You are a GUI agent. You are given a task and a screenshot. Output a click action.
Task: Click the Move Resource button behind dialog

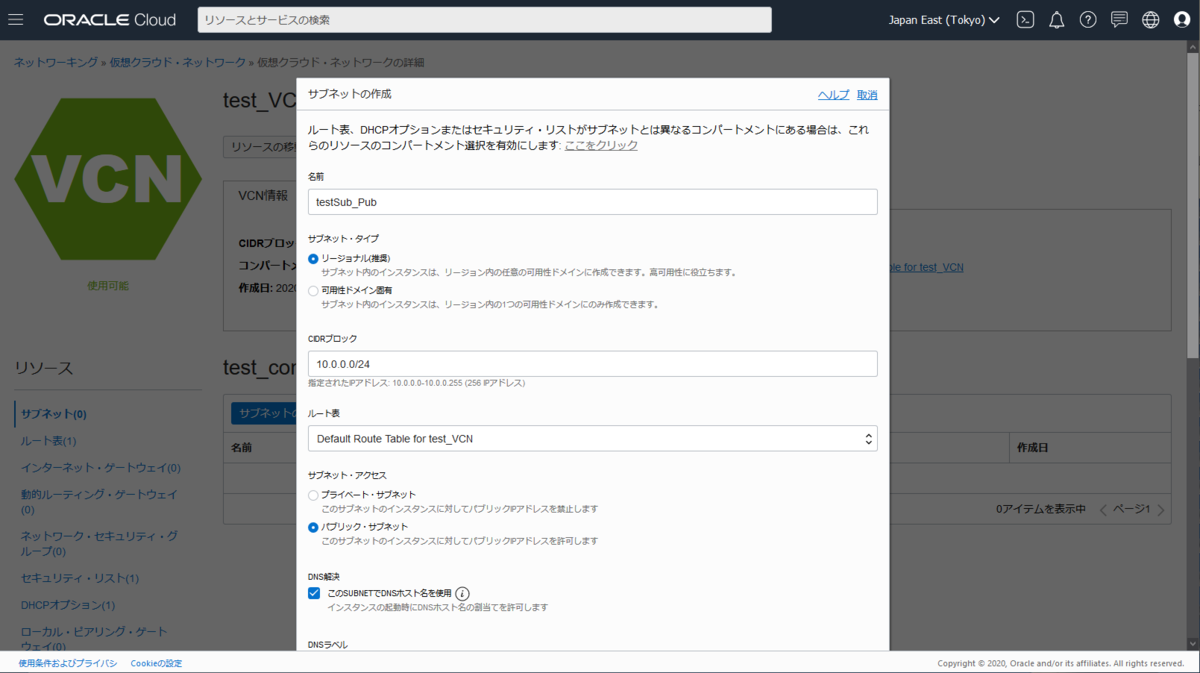tap(260, 147)
